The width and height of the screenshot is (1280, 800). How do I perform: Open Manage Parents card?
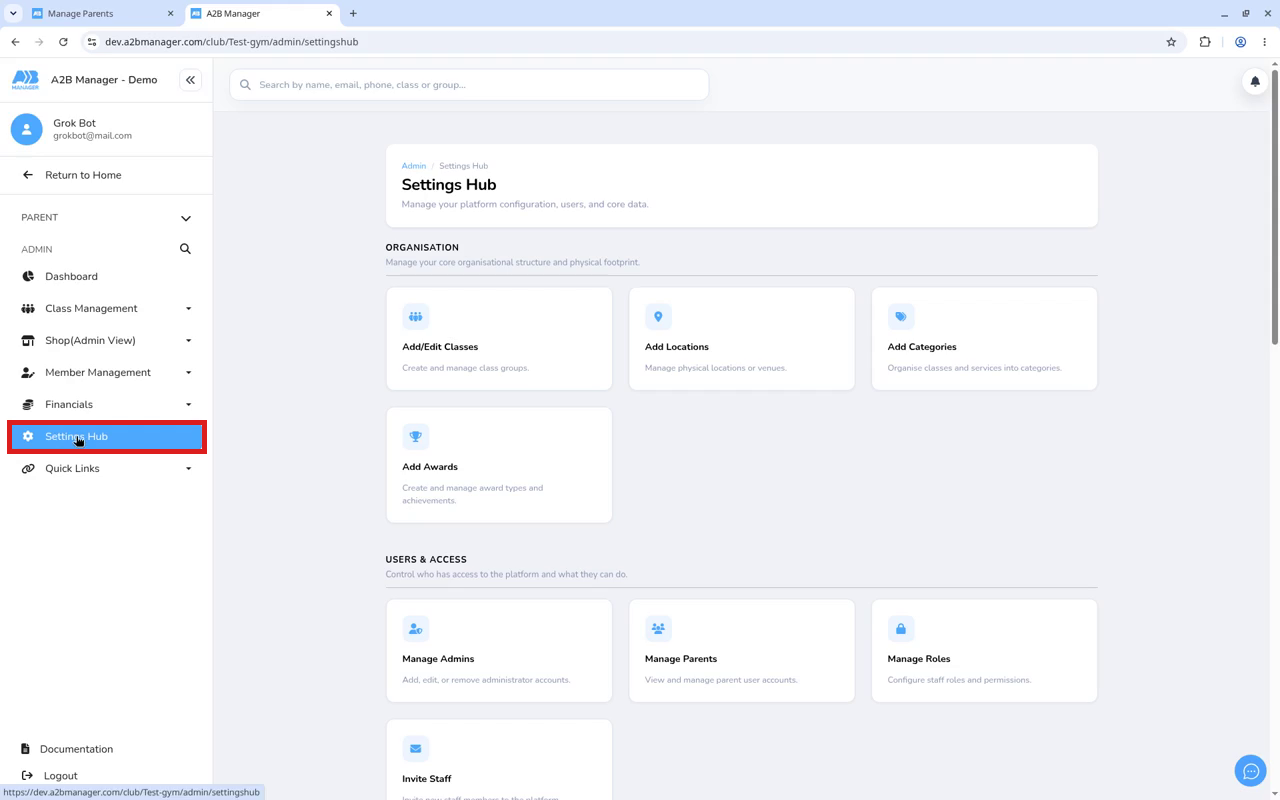click(742, 651)
